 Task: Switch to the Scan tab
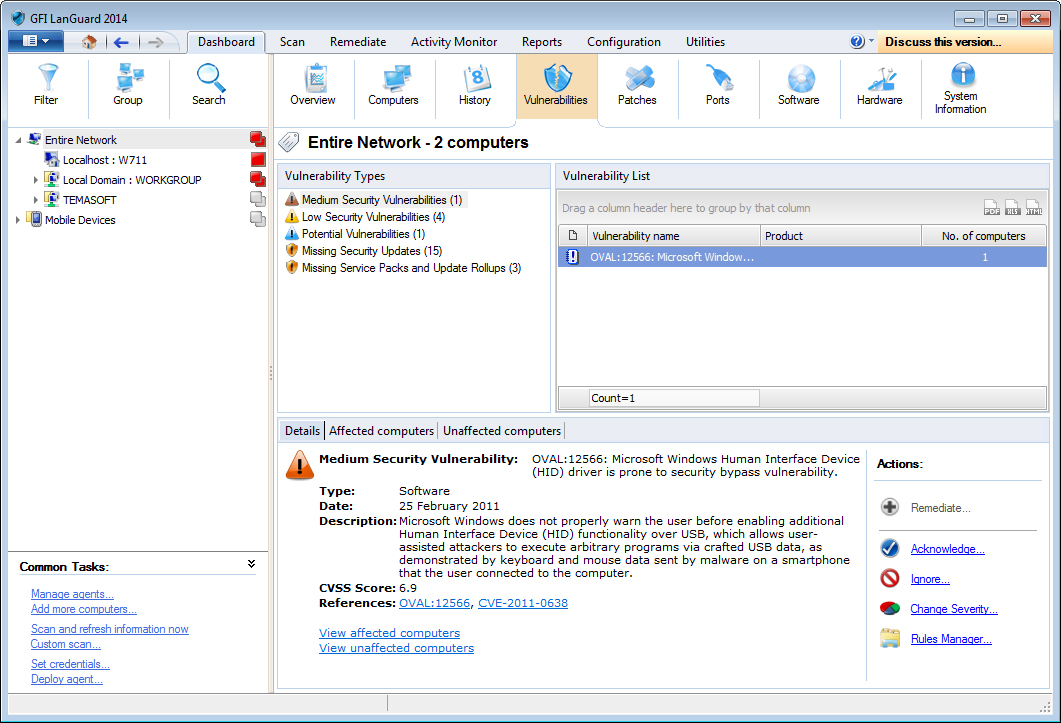(292, 42)
